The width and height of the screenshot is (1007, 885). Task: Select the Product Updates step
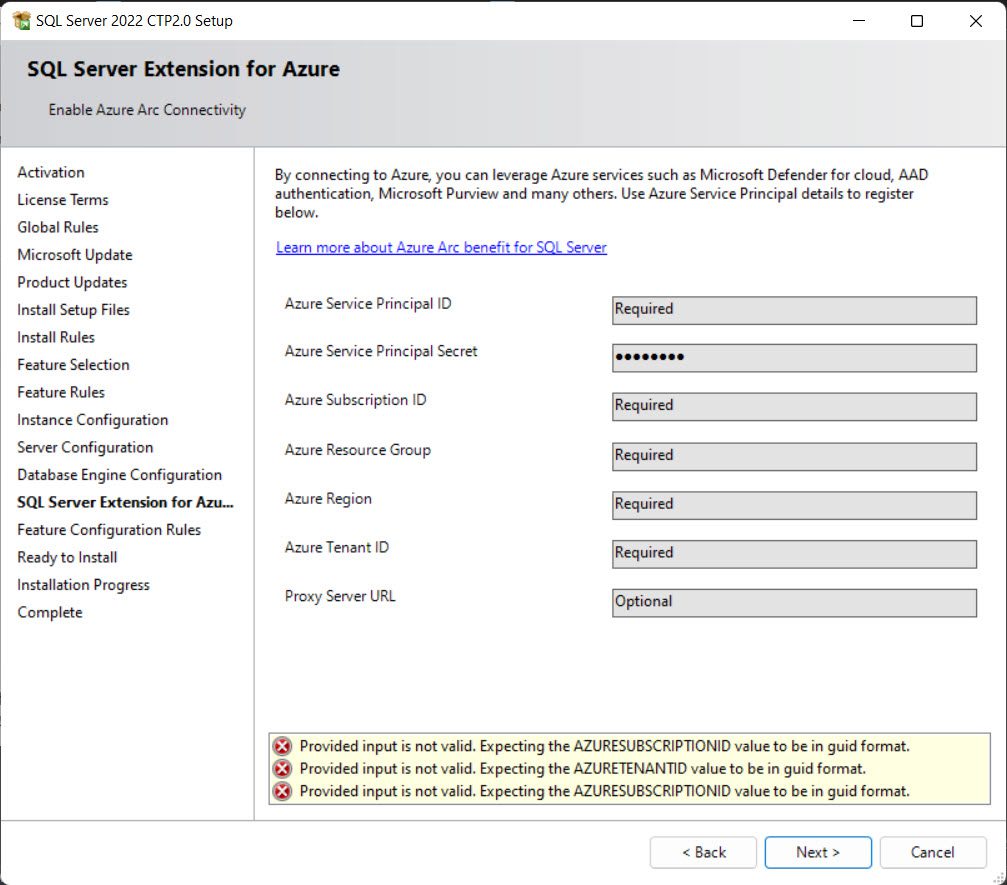72,283
